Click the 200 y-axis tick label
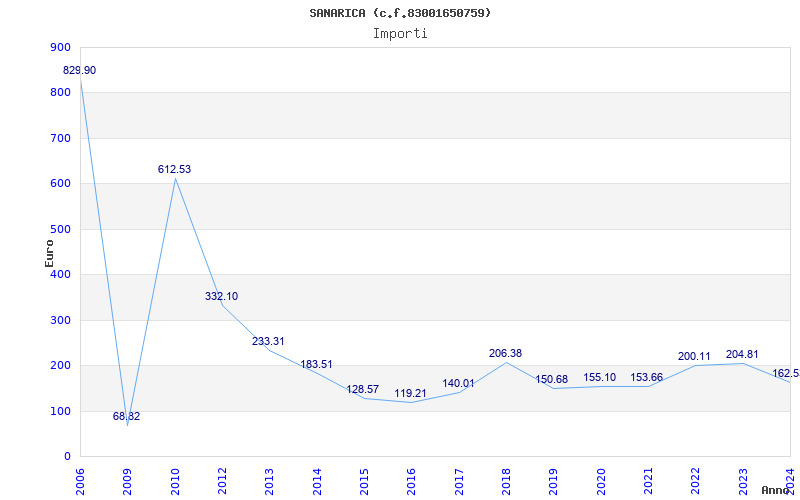Screen dimensions: 800x500 (x=60, y=366)
